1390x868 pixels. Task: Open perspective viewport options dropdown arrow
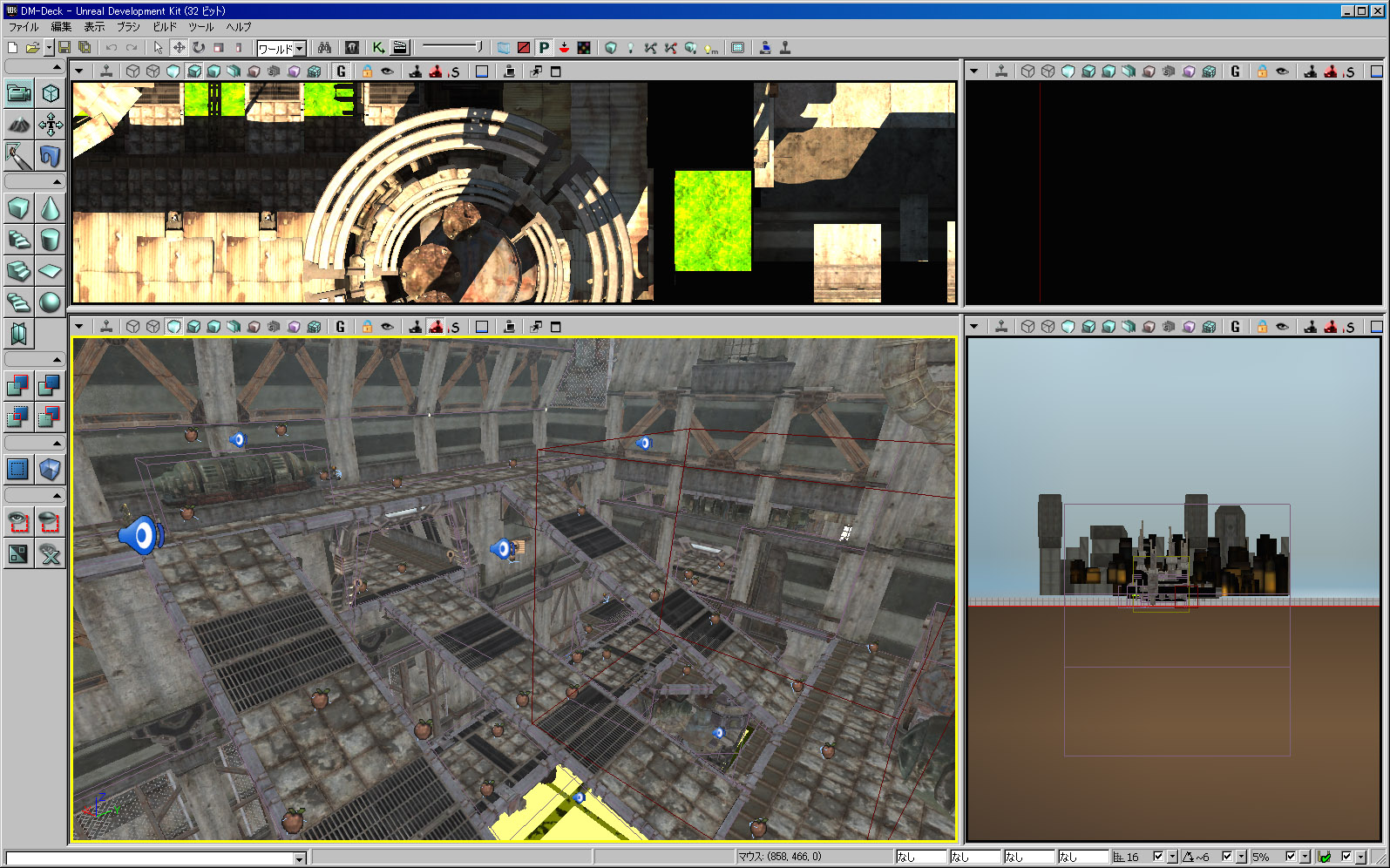click(79, 327)
